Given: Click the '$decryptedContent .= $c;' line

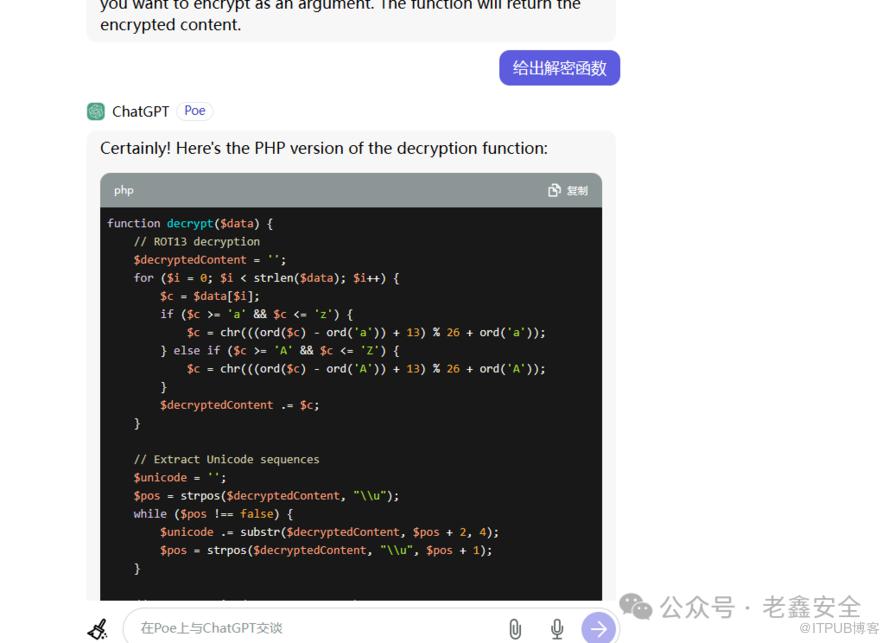Looking at the screenshot, I should [239, 405].
